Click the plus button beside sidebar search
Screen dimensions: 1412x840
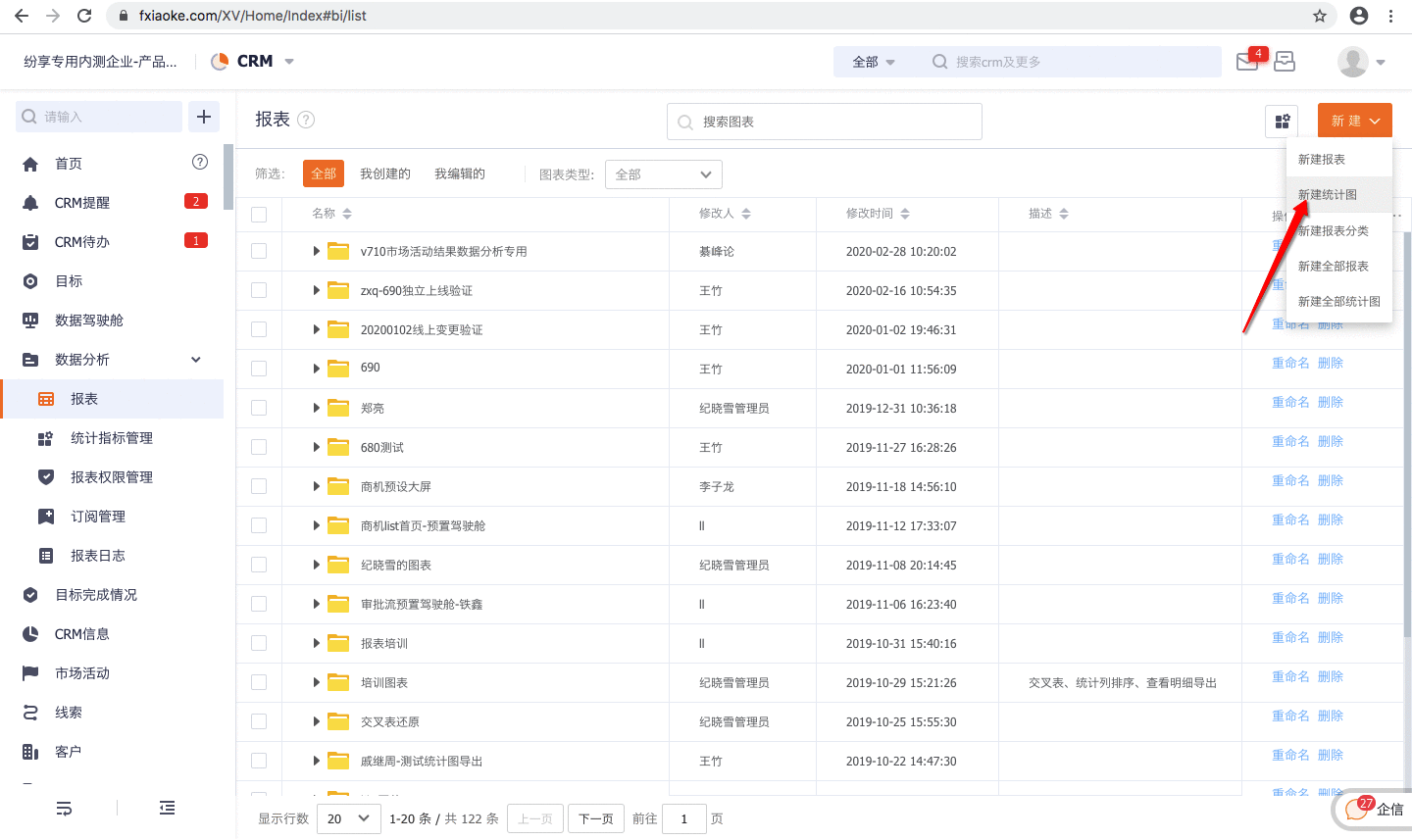(x=204, y=117)
